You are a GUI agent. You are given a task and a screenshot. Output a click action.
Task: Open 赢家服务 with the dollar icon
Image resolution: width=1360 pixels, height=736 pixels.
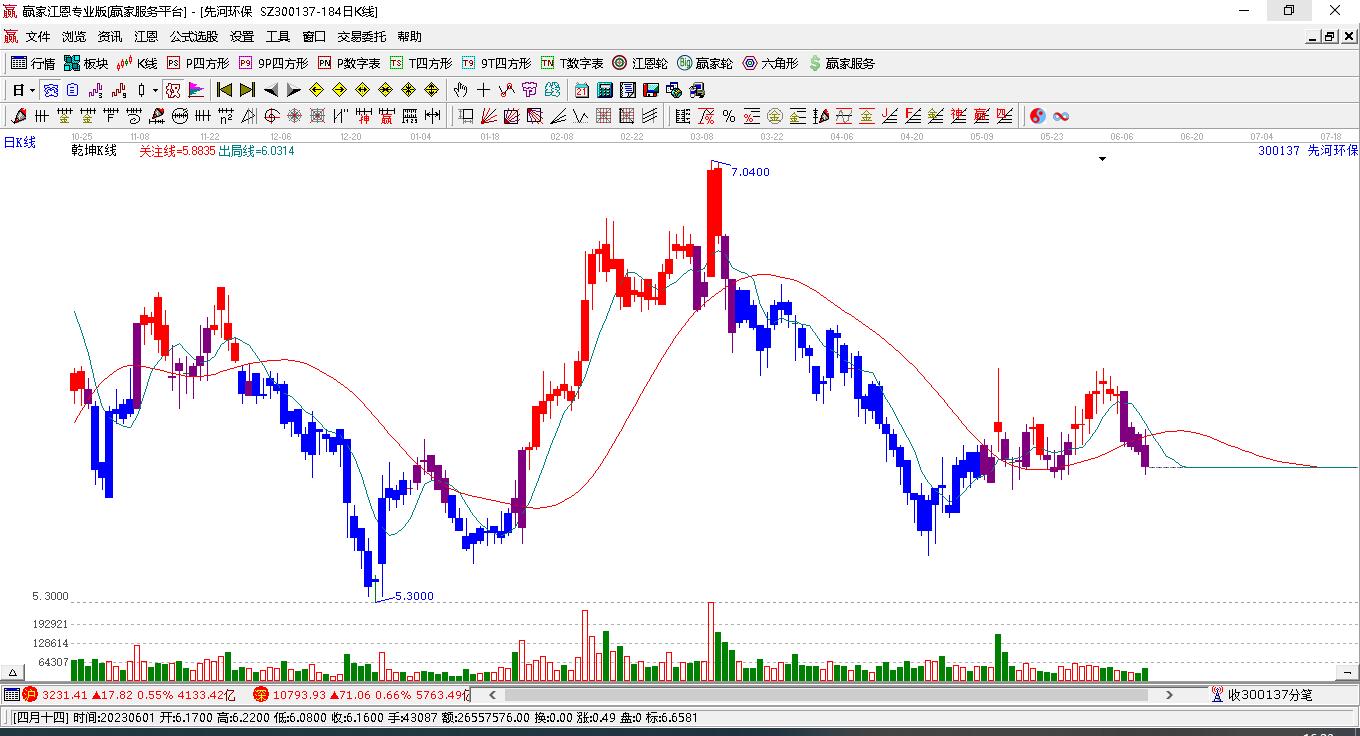(x=842, y=63)
